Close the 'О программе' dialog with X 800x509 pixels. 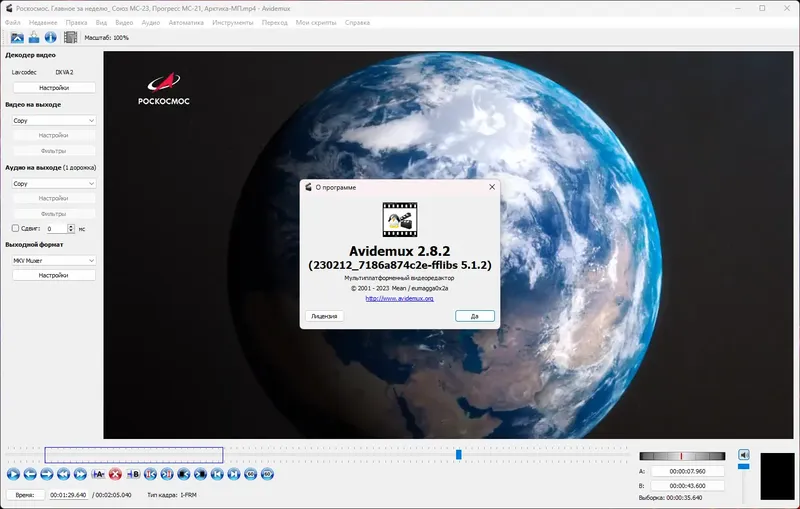pos(492,187)
